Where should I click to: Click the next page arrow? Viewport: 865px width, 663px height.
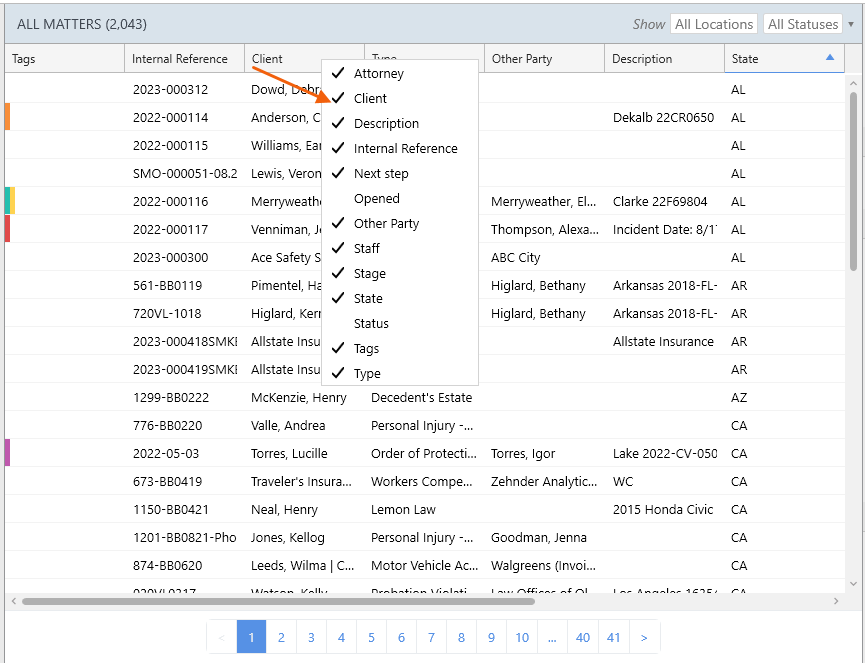click(644, 637)
